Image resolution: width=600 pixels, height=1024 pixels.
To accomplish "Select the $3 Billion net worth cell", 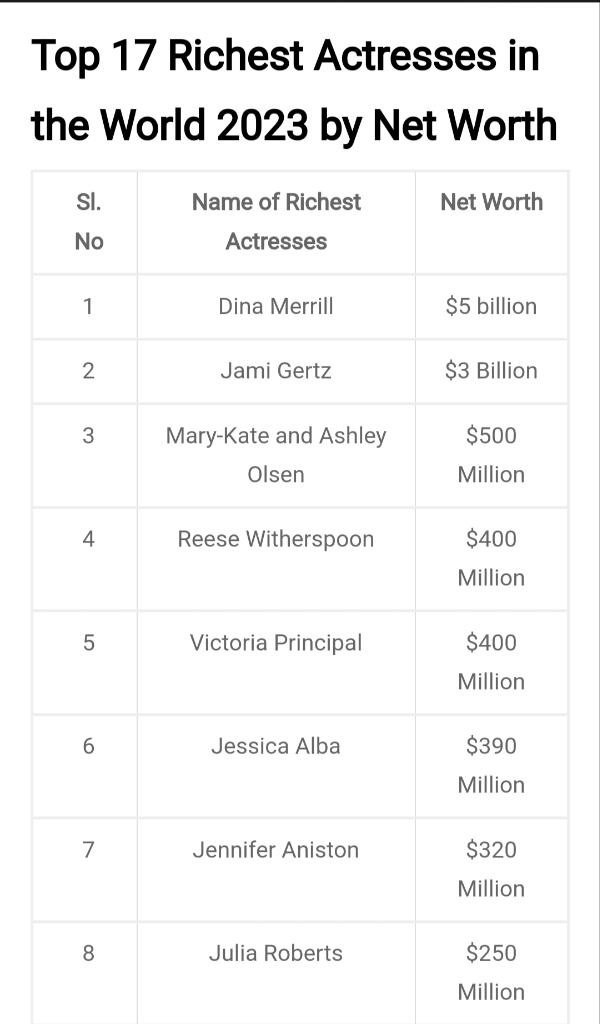I will pyautogui.click(x=491, y=371).
